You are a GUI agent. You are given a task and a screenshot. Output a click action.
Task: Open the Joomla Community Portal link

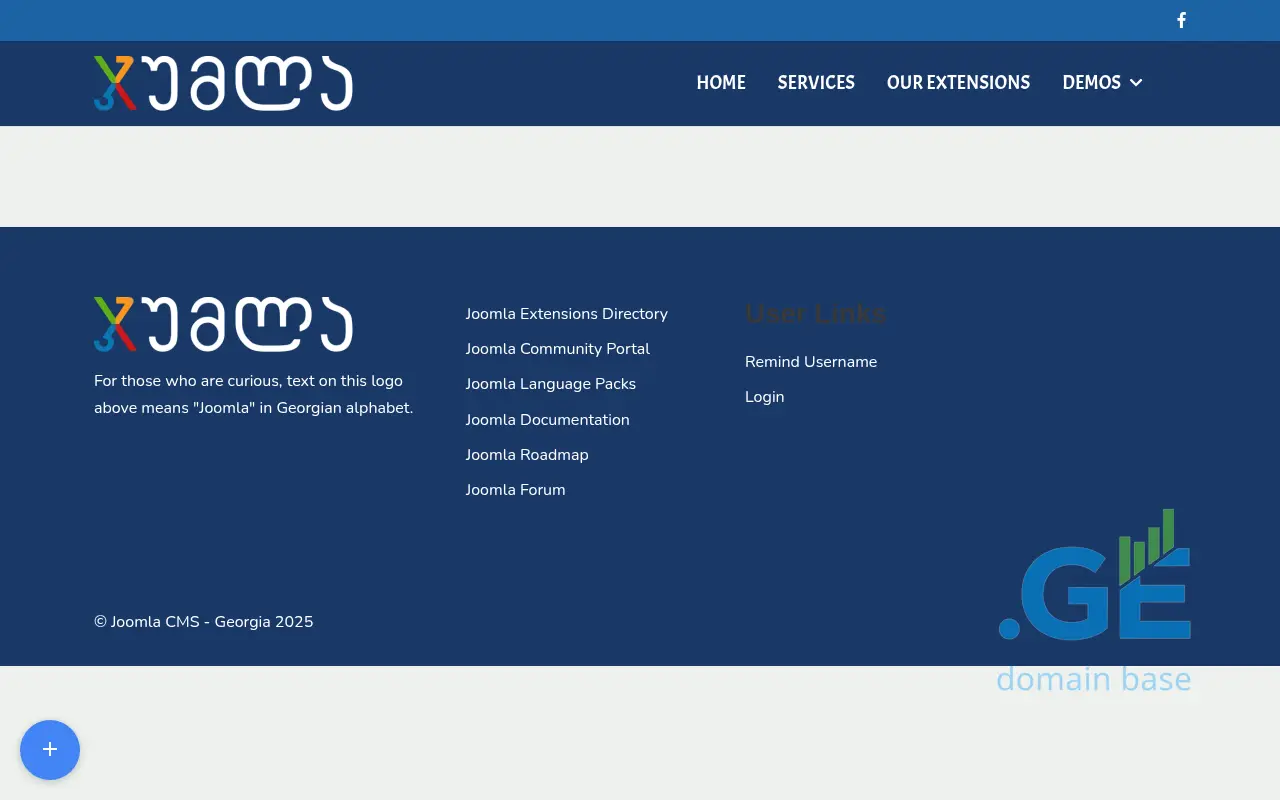pyautogui.click(x=557, y=349)
